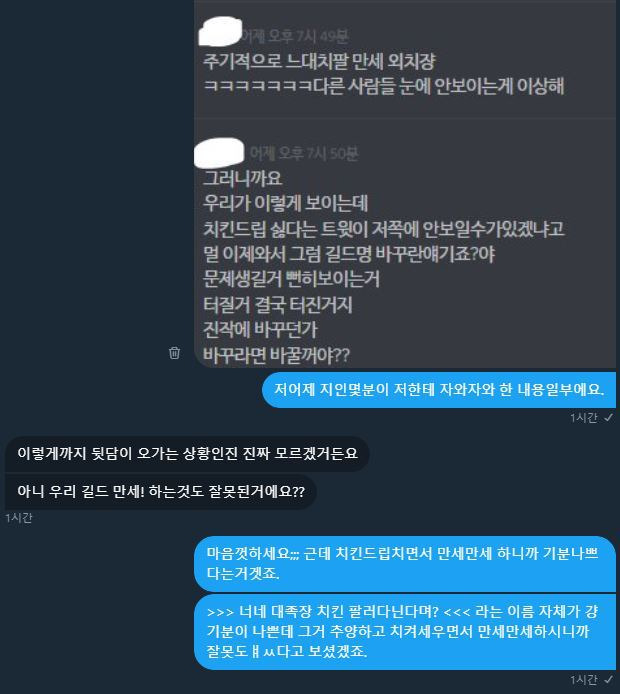Click the 1시간 timestamp under the gray messages

[19, 518]
